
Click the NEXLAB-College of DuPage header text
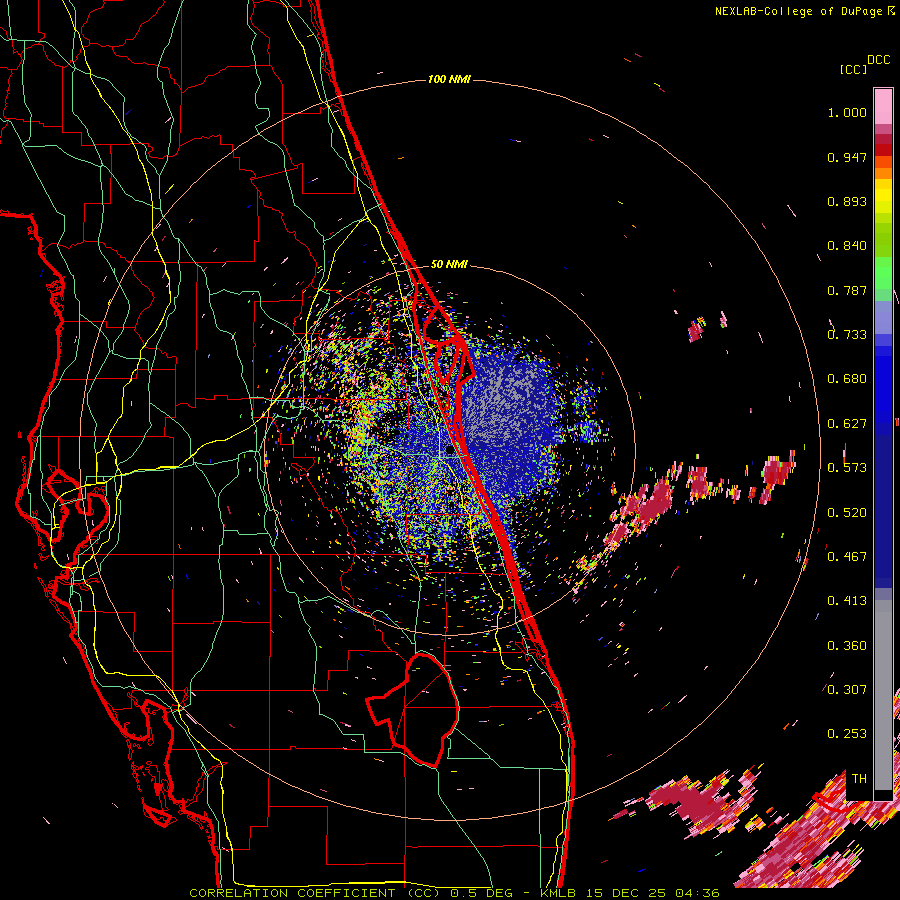798,11
